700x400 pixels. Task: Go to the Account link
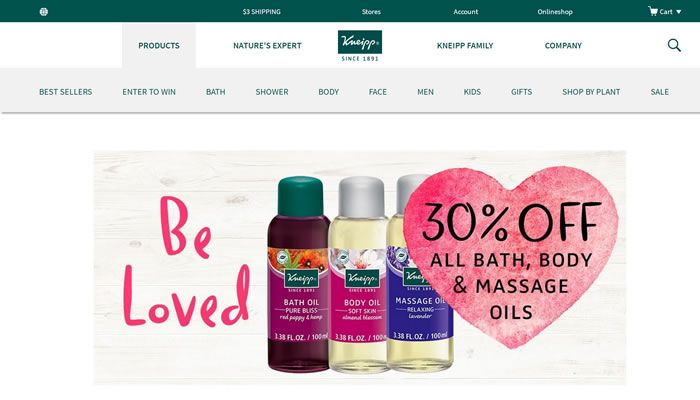point(466,12)
